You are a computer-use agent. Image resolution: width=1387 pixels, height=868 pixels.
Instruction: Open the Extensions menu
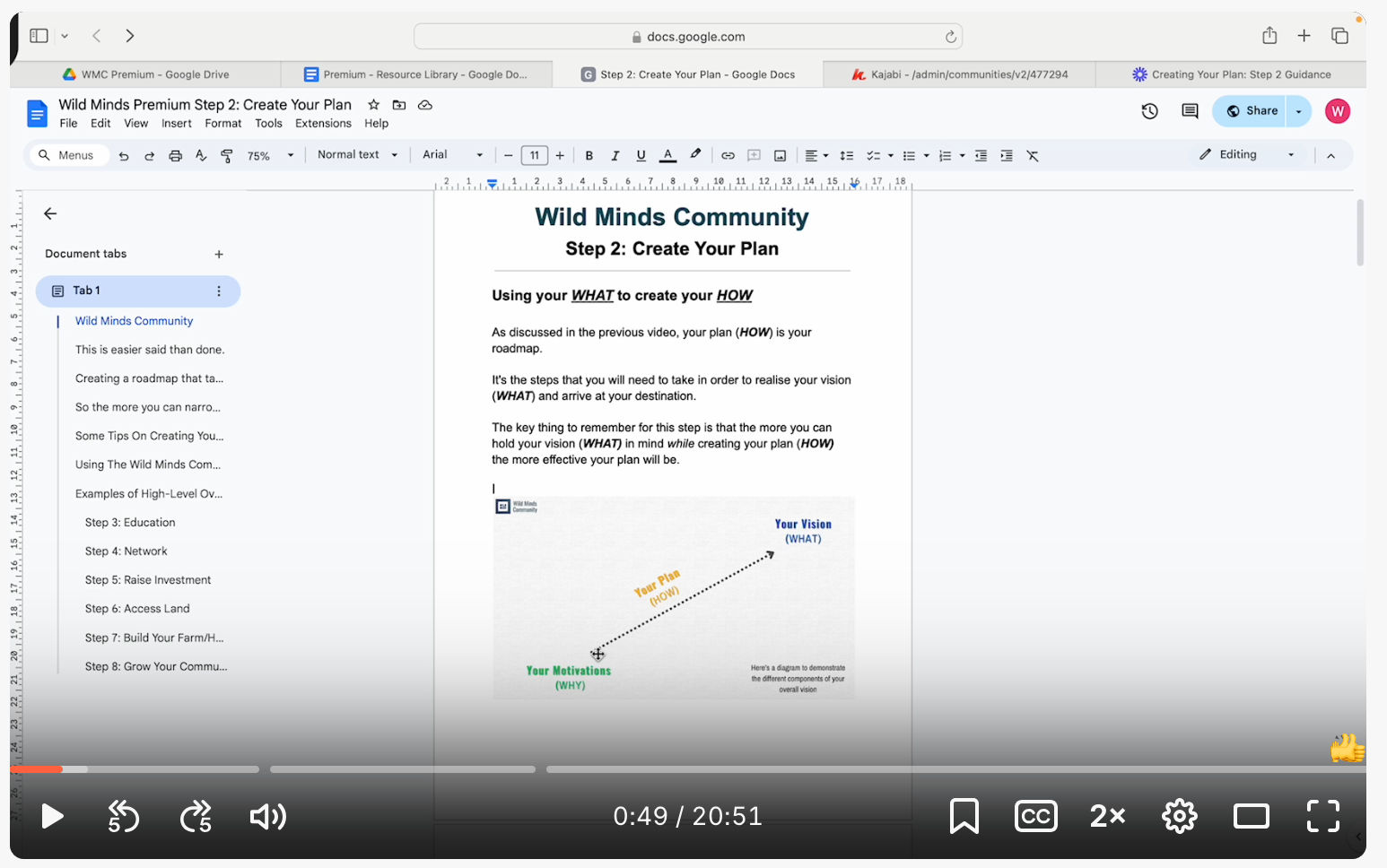coord(323,124)
